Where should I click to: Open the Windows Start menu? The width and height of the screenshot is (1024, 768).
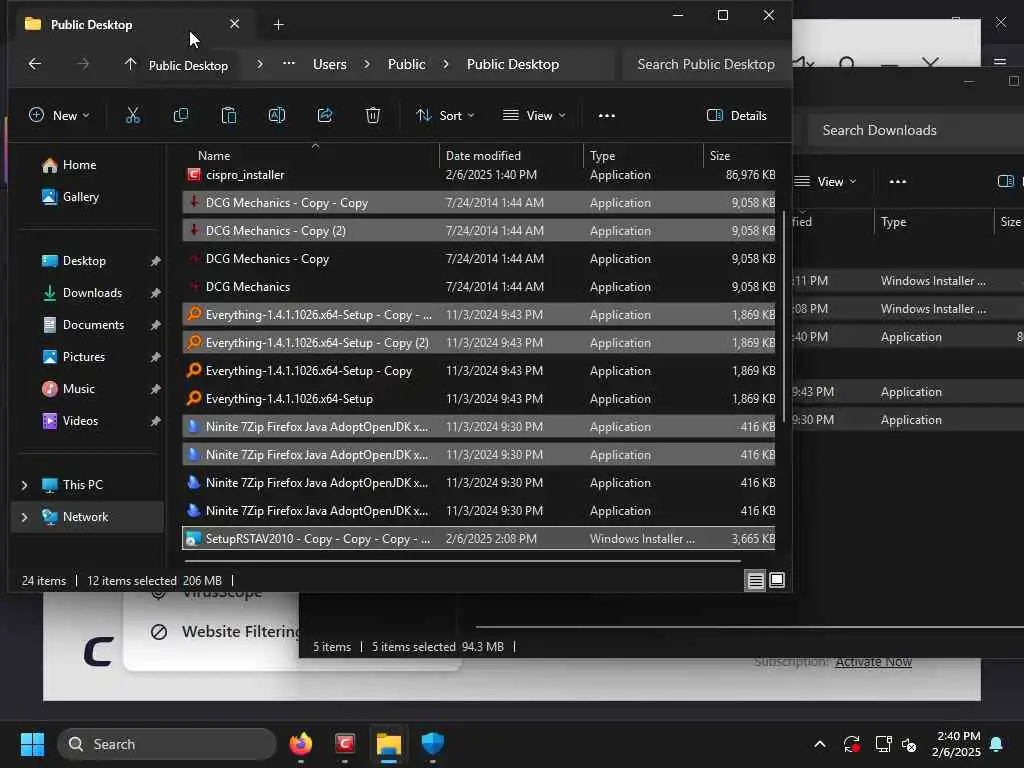click(x=32, y=744)
